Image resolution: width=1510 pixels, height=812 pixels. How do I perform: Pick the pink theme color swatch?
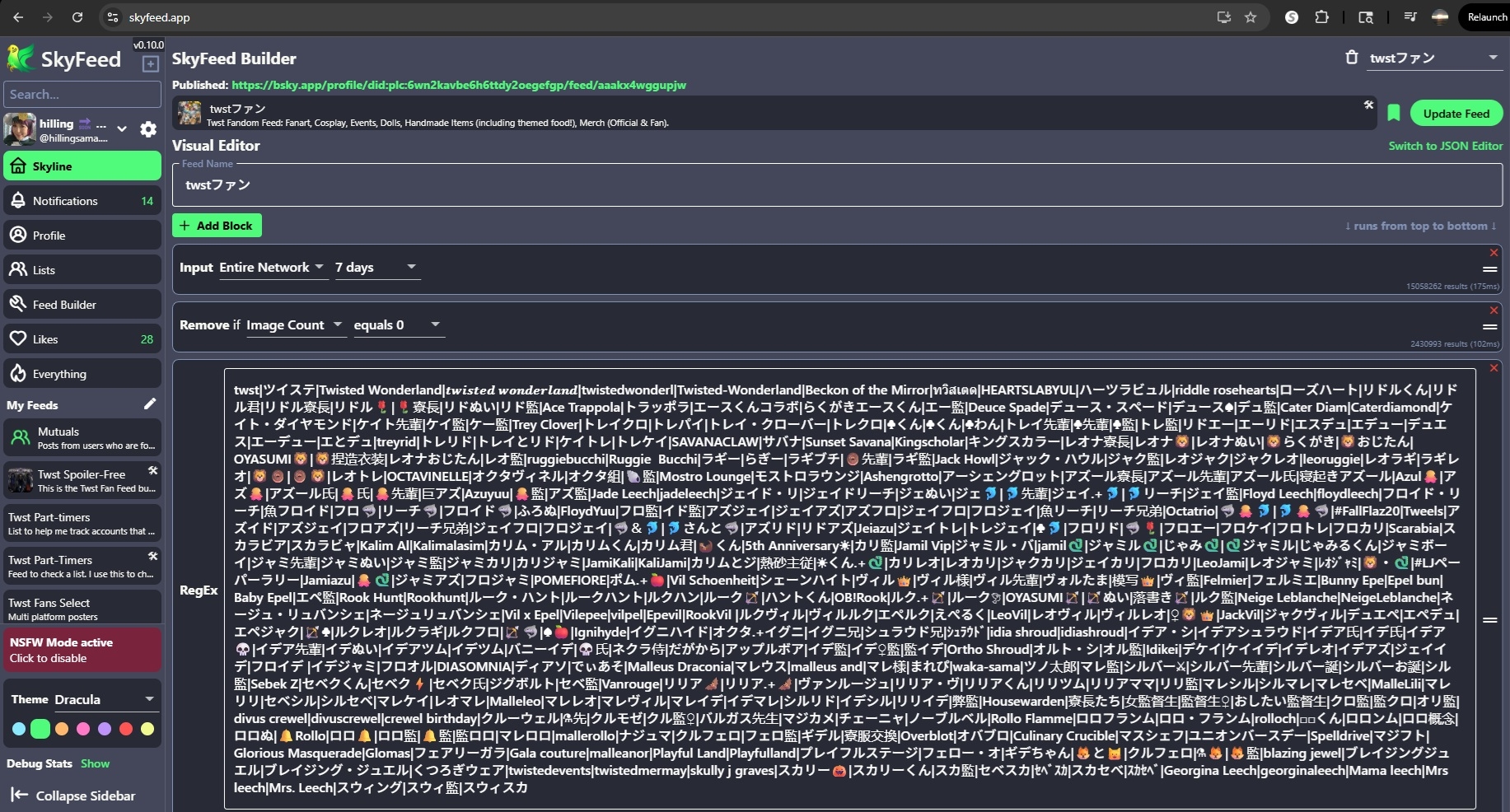point(83,729)
